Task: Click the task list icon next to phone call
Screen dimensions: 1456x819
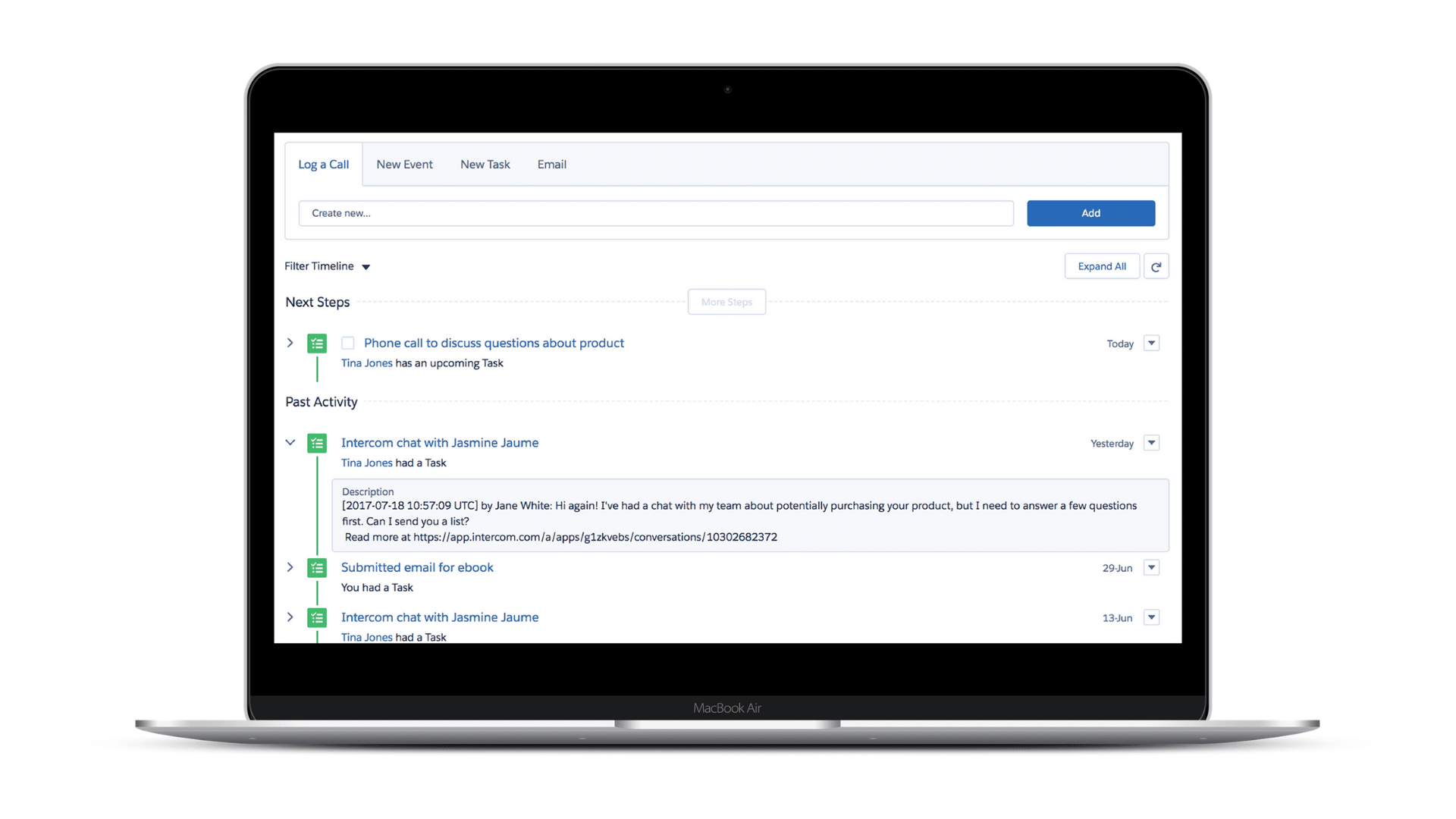Action: pyautogui.click(x=317, y=343)
